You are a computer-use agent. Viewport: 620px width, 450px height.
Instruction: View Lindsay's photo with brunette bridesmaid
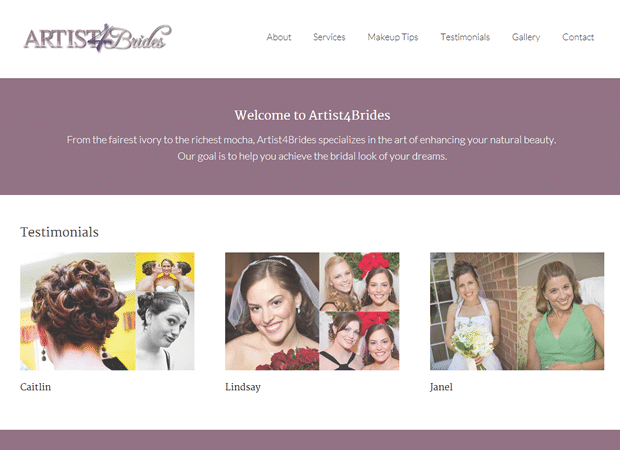(x=359, y=340)
